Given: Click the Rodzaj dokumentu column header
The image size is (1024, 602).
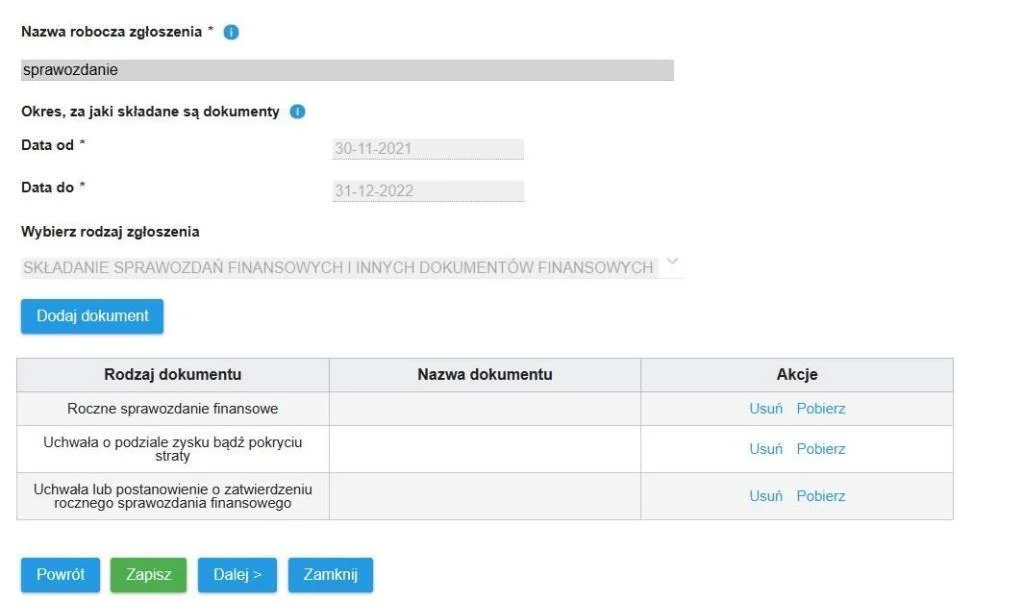Looking at the screenshot, I should pyautogui.click(x=173, y=375).
